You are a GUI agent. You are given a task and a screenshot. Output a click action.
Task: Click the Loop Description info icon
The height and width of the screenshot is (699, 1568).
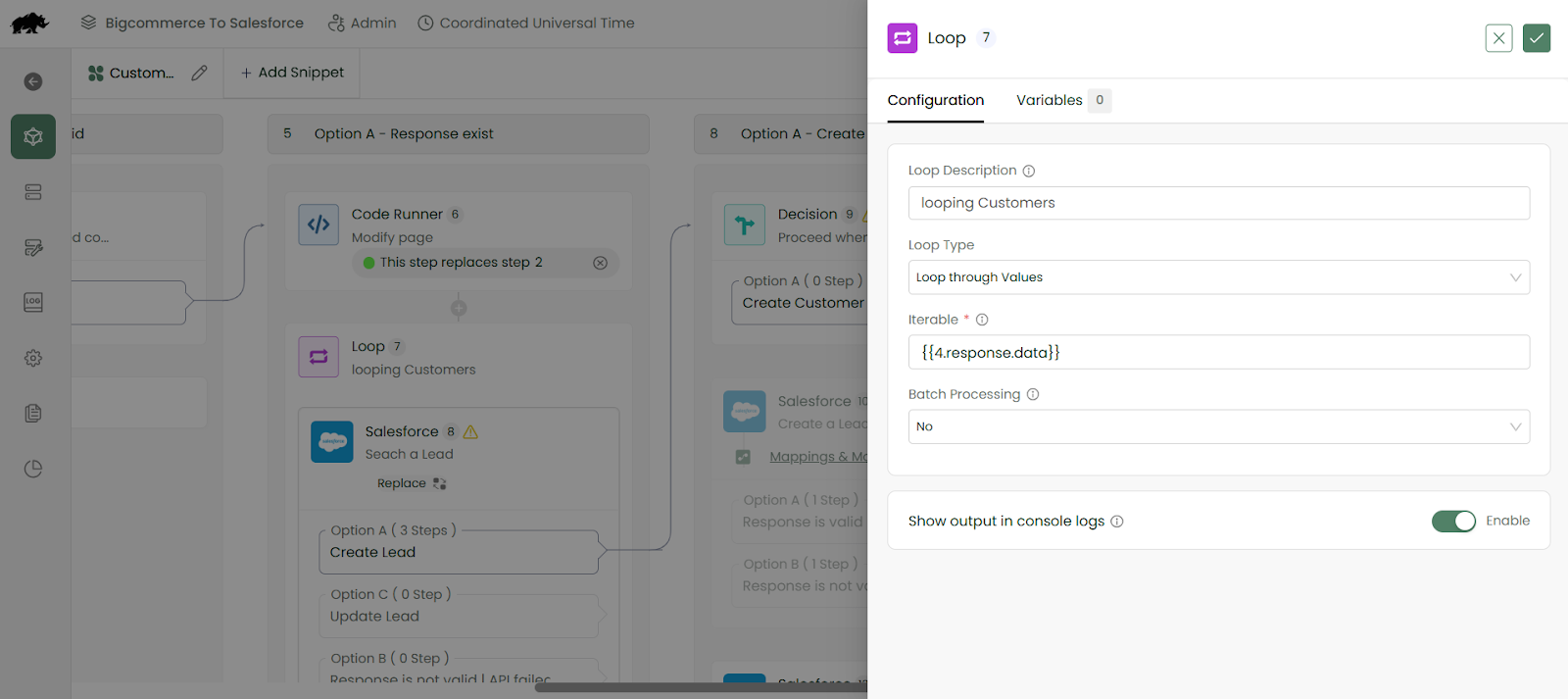[1029, 171]
